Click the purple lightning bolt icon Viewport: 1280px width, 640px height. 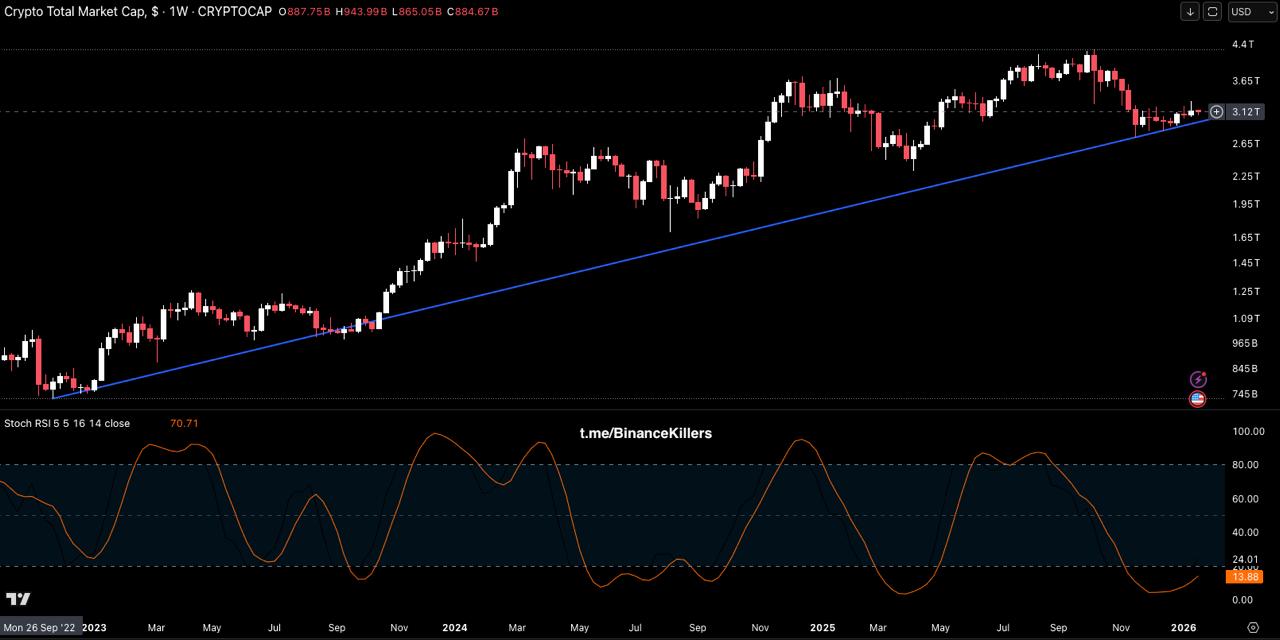tap(1198, 379)
